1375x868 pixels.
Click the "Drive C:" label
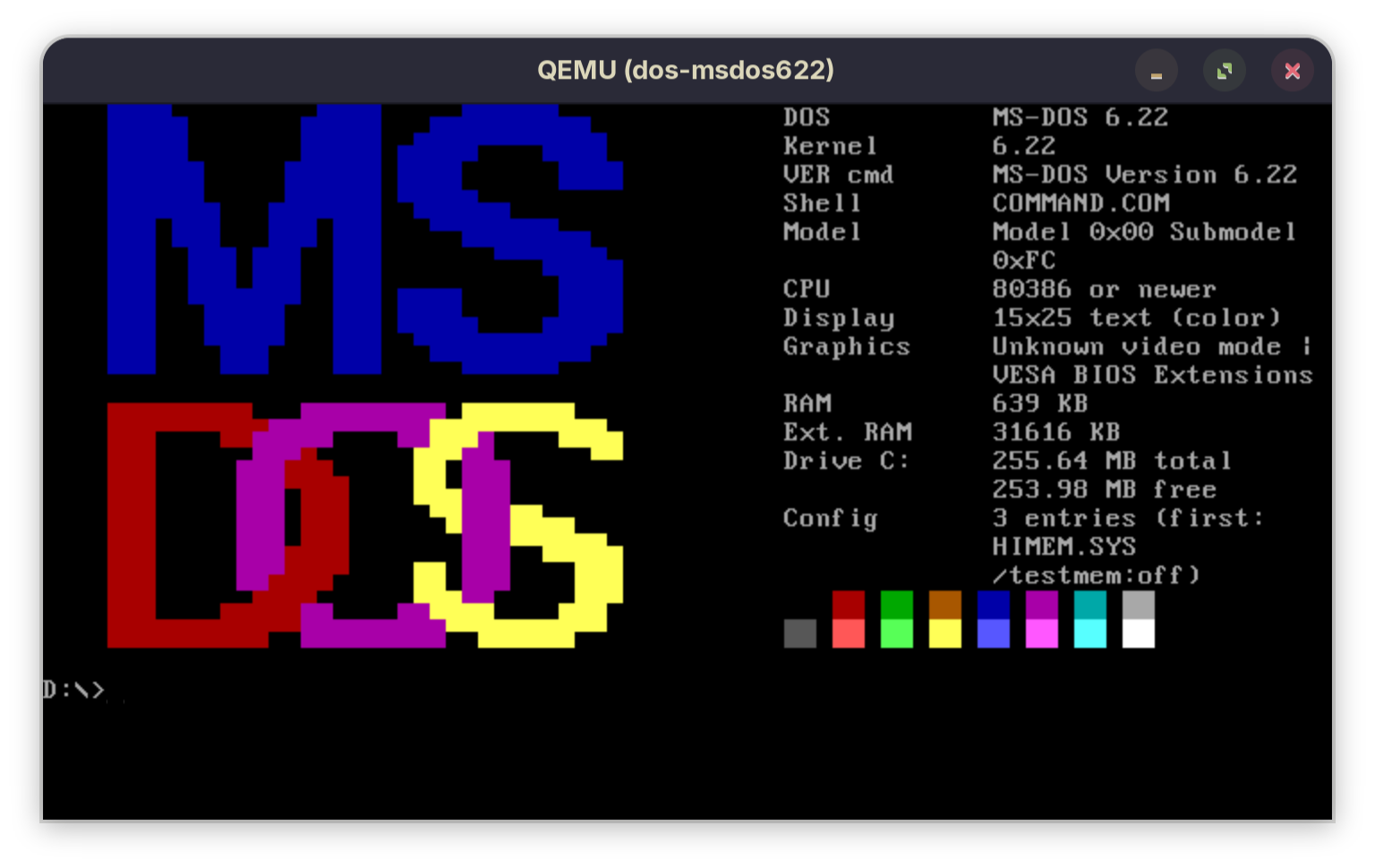pos(846,461)
